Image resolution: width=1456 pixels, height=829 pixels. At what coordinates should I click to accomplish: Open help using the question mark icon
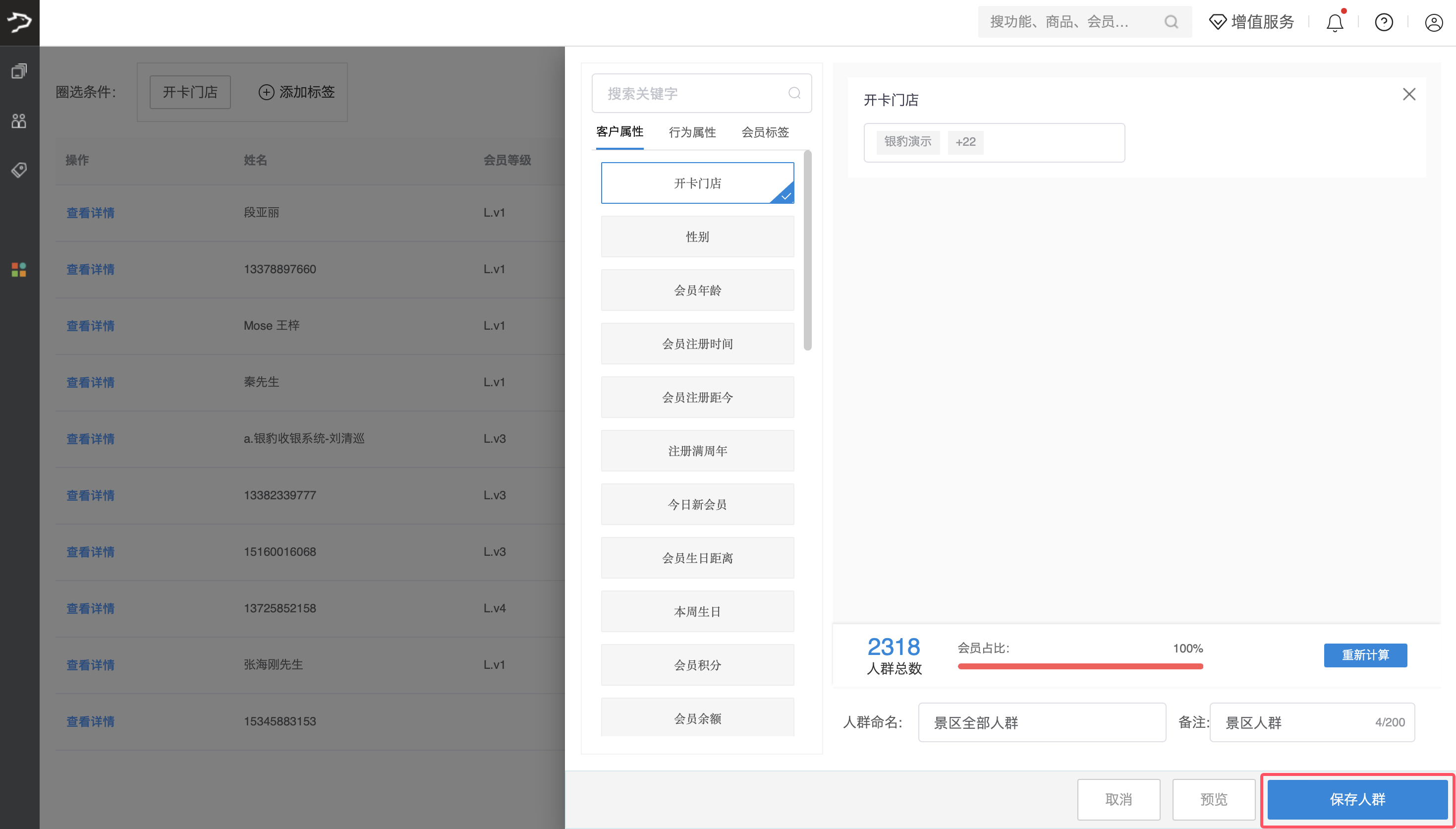point(1384,22)
